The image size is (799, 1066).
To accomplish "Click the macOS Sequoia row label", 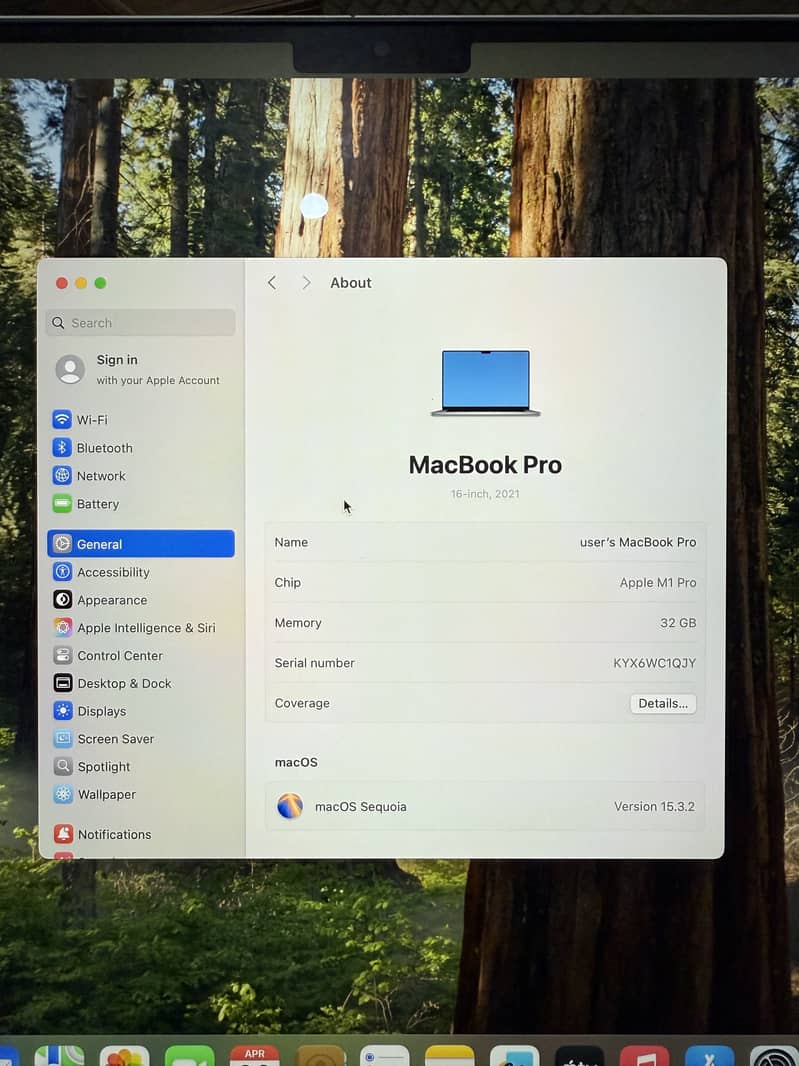I will pos(360,807).
